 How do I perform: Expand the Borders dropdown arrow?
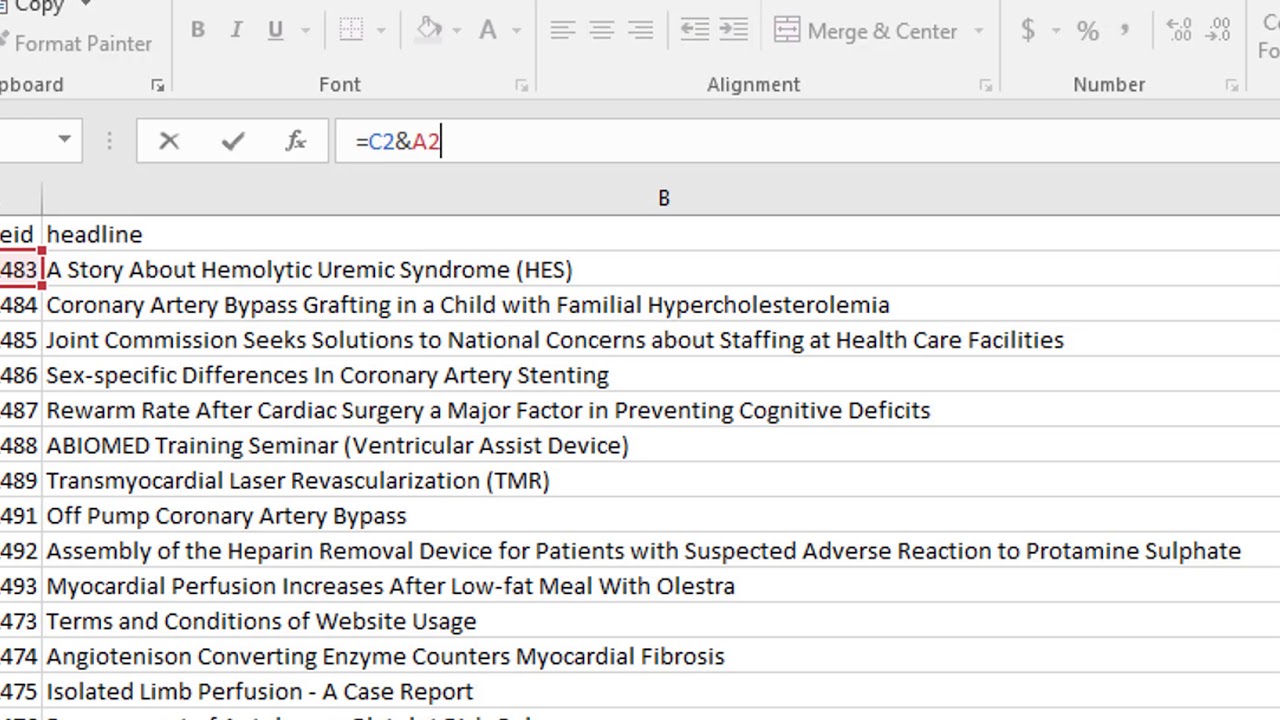click(381, 30)
